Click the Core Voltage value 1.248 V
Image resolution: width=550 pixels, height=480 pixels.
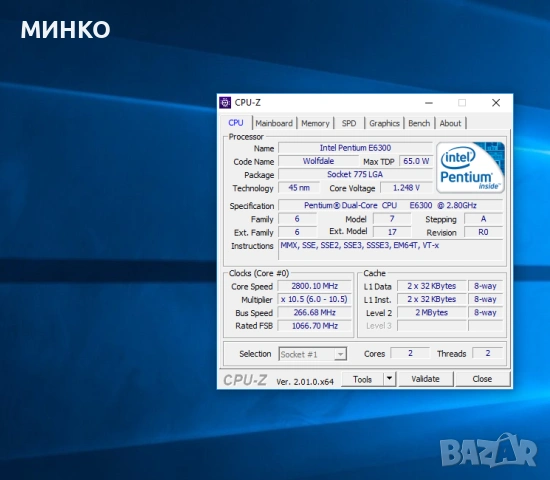click(406, 188)
